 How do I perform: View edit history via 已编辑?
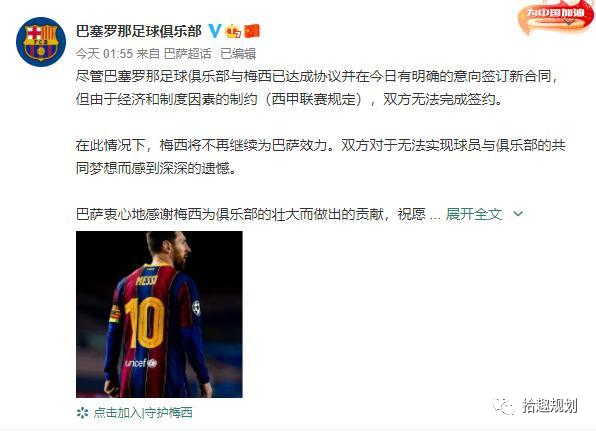(238, 54)
